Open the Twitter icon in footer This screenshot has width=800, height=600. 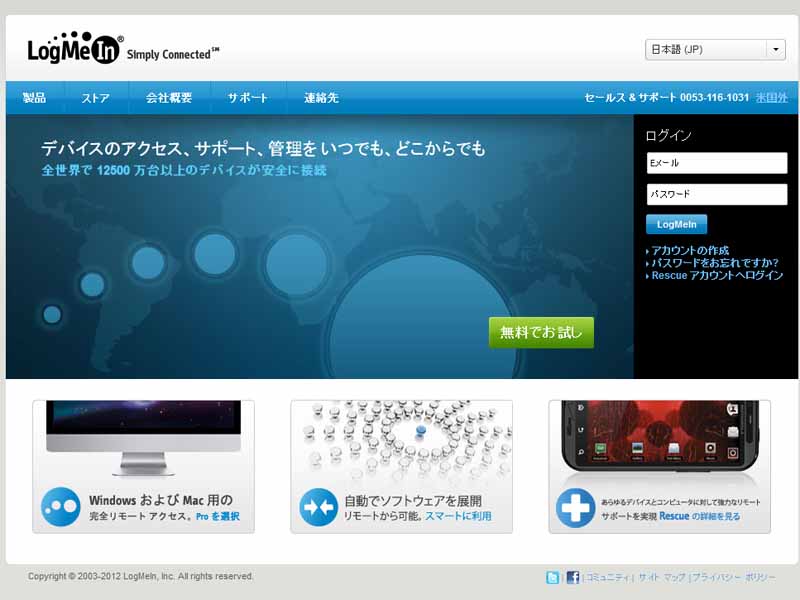click(553, 577)
